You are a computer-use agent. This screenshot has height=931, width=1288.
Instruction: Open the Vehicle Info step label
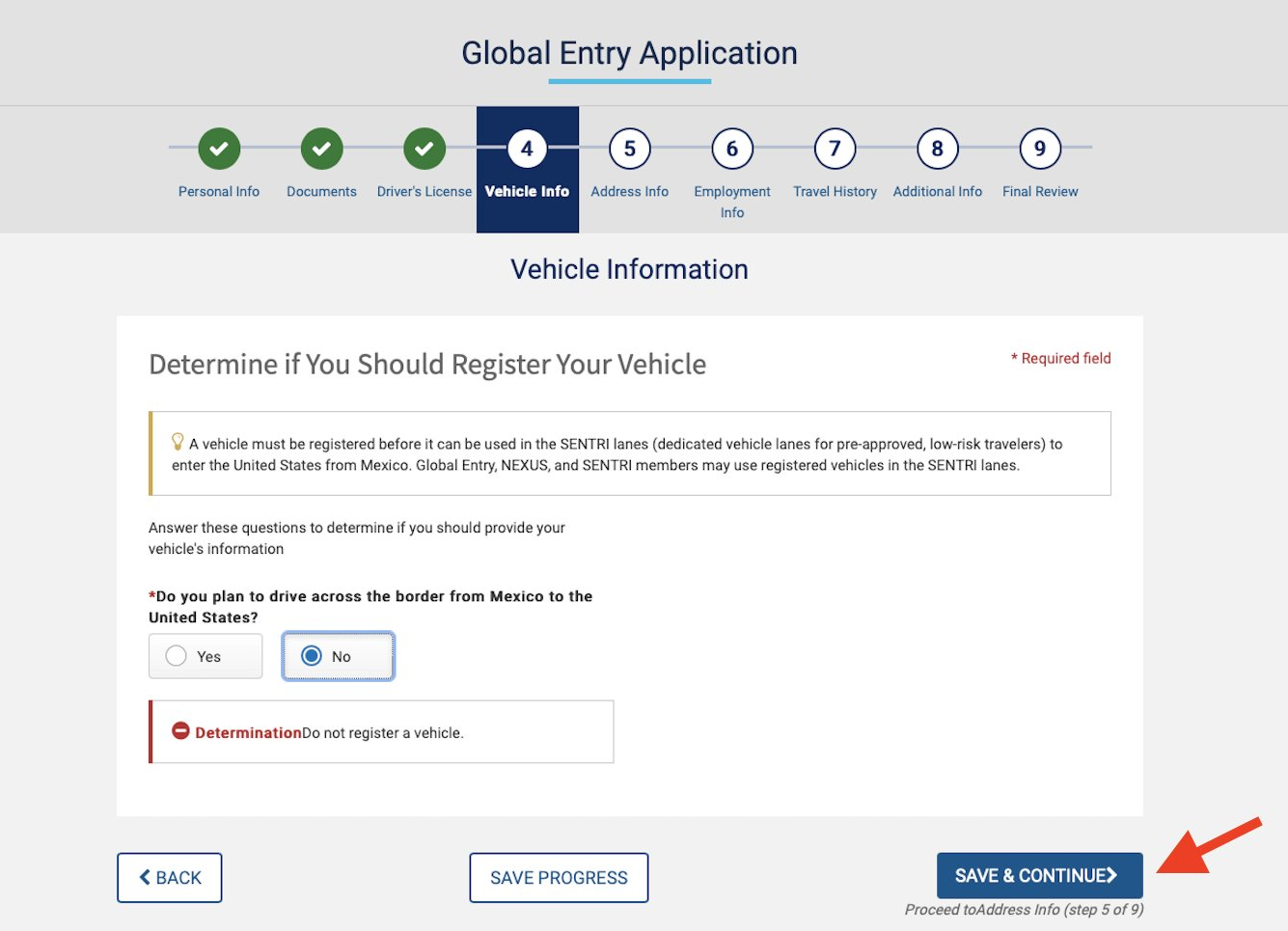pos(527,191)
